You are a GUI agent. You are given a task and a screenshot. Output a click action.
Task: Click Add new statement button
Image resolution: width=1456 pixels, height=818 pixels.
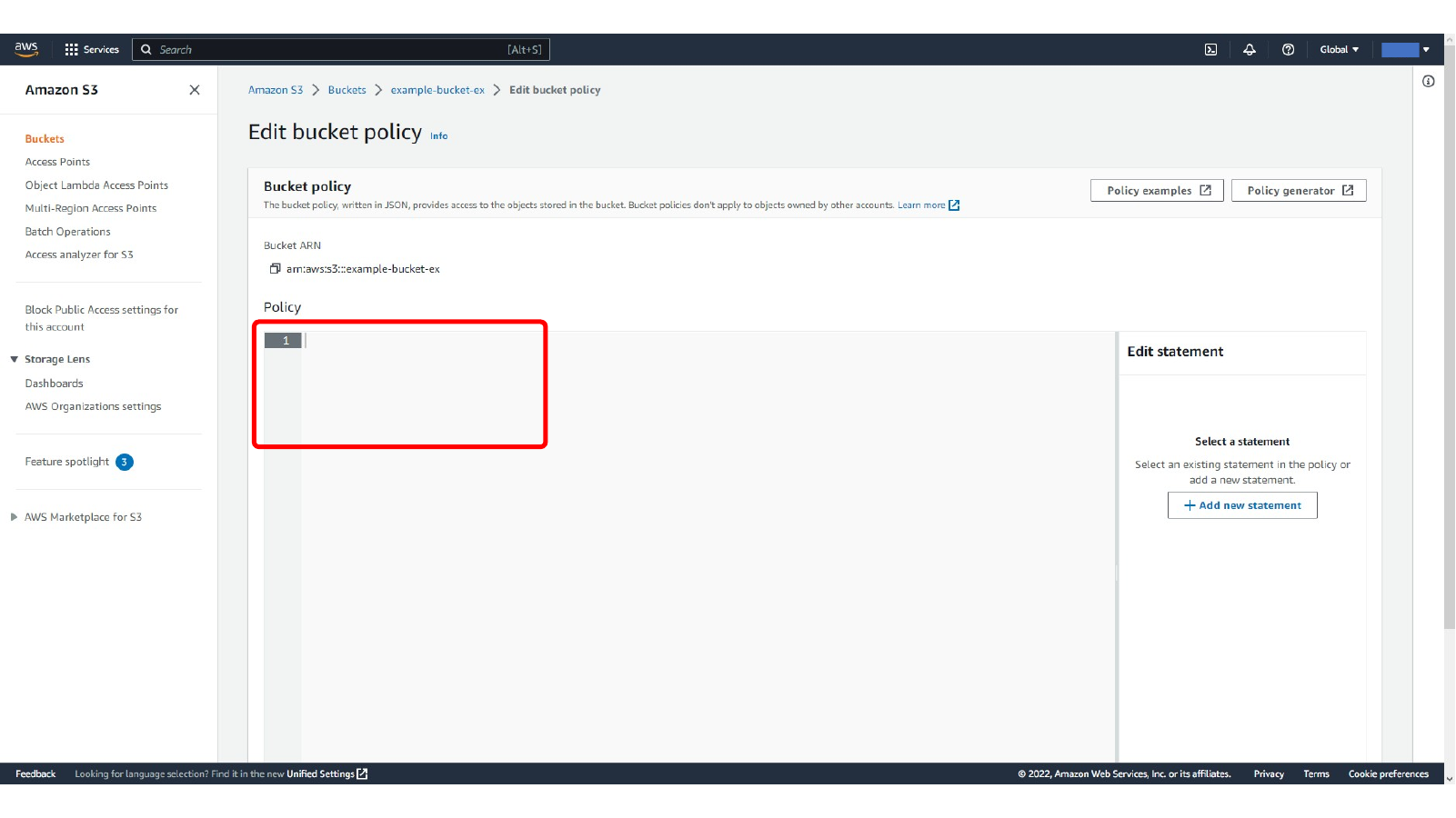[1242, 505]
